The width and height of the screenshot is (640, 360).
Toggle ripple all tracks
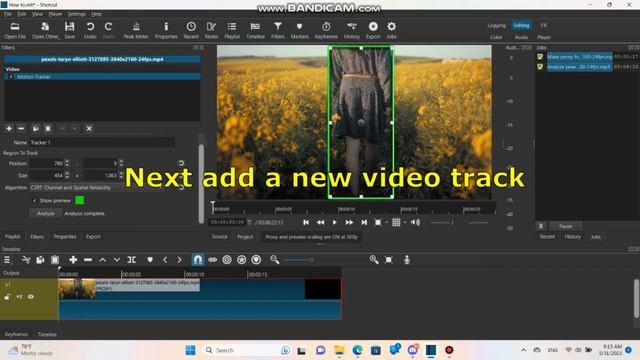click(242, 260)
